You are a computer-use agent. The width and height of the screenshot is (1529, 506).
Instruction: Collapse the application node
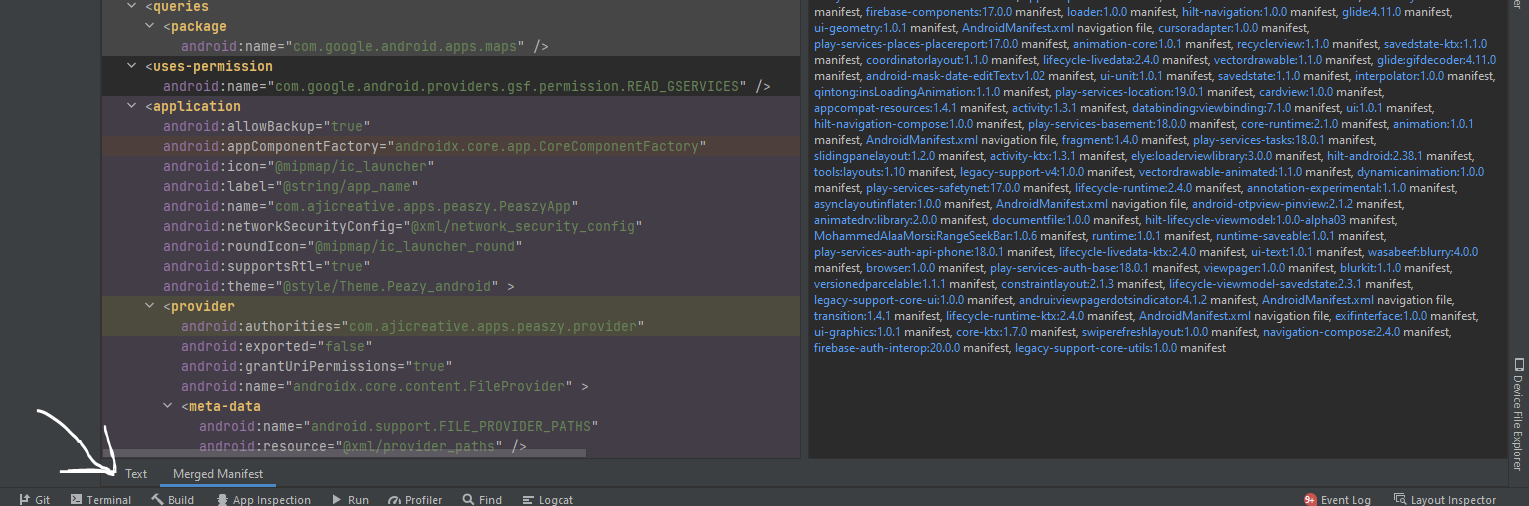132,106
